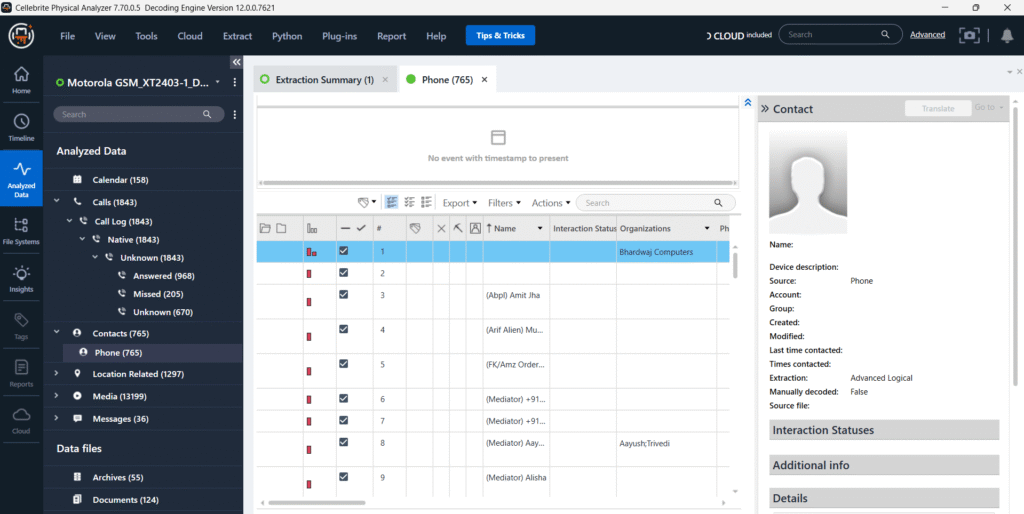Uncheck the checkbox in row 1

click(x=344, y=250)
